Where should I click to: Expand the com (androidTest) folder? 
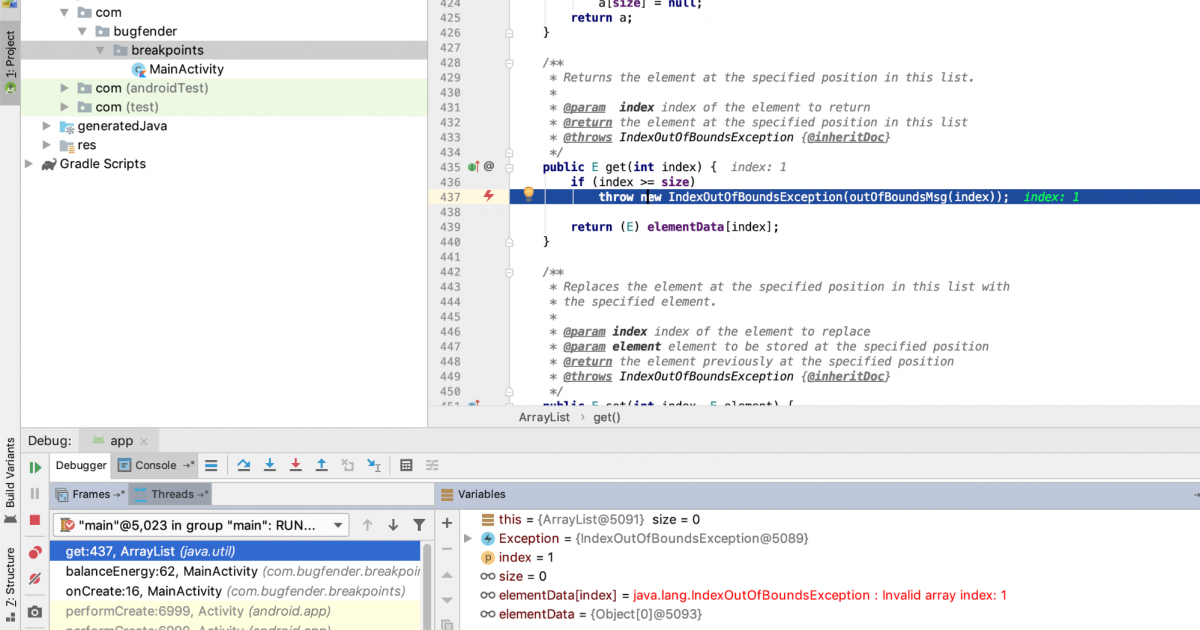tap(65, 89)
